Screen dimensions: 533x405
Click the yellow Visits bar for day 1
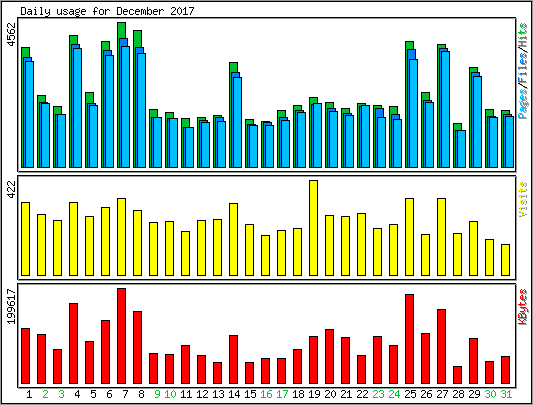click(25, 239)
